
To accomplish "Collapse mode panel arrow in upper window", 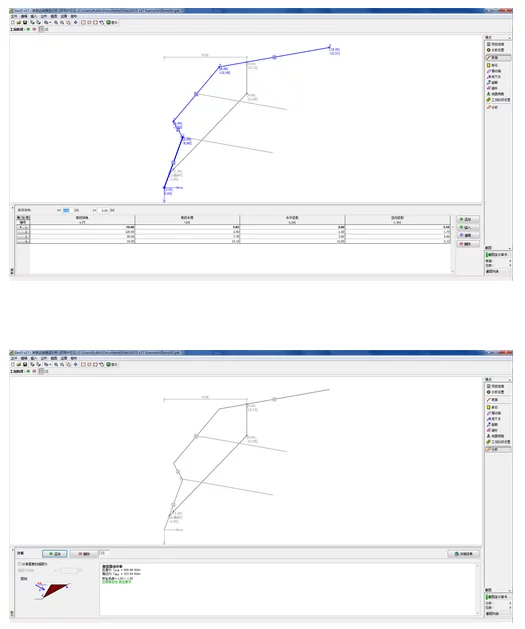I will (x=510, y=38).
